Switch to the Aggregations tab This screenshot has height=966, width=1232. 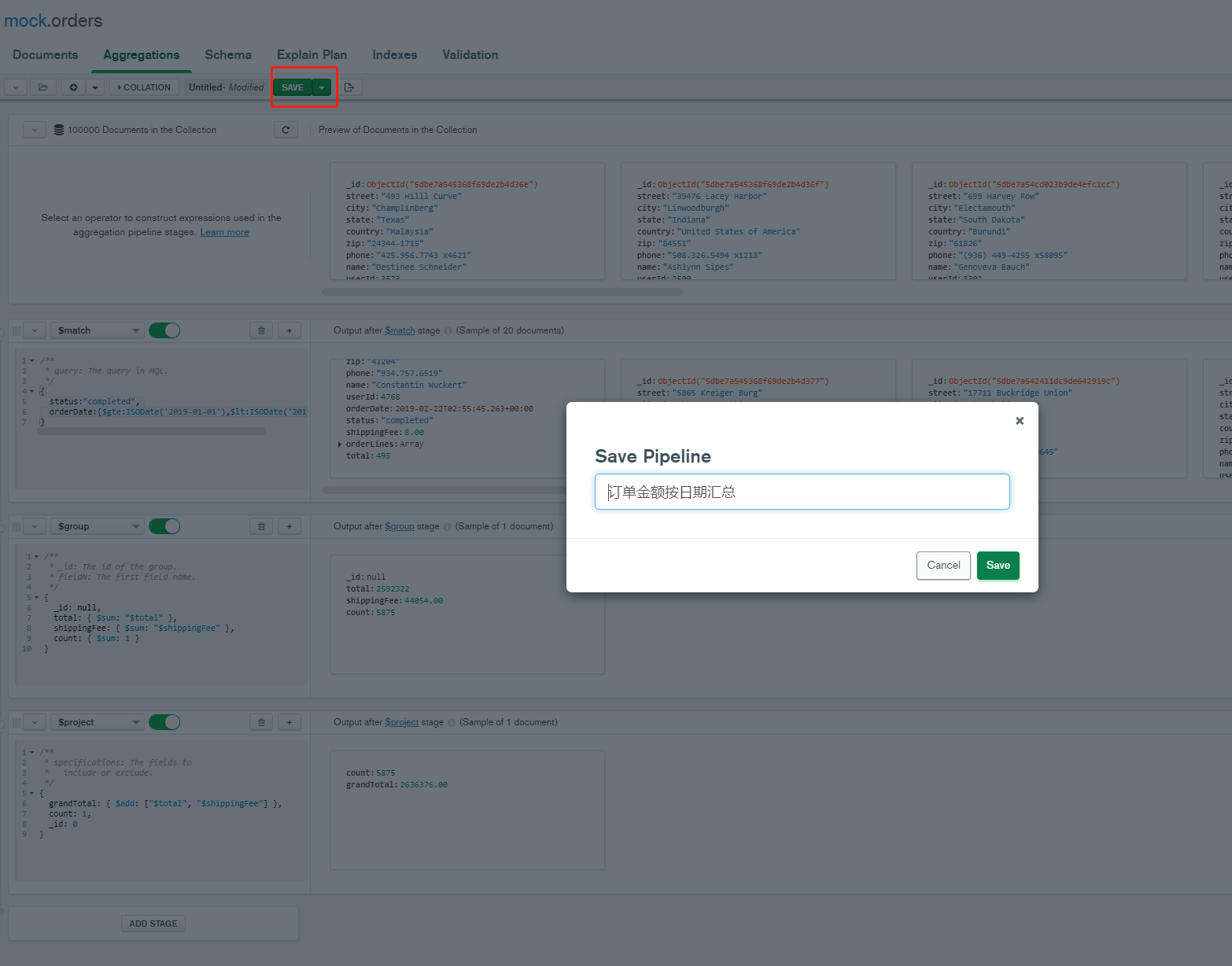[x=142, y=55]
